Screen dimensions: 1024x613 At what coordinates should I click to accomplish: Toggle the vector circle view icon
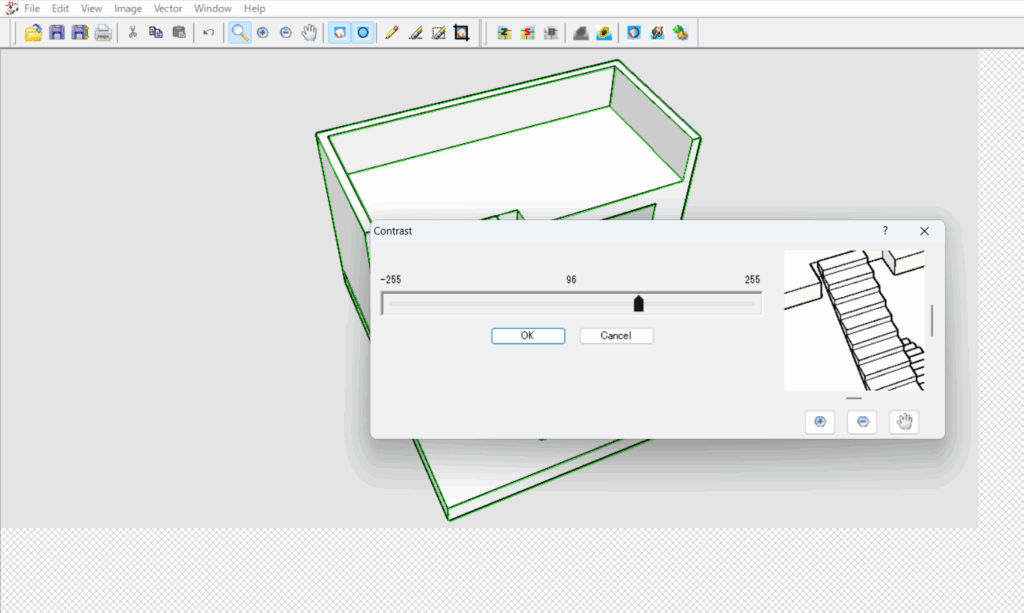pyautogui.click(x=362, y=33)
